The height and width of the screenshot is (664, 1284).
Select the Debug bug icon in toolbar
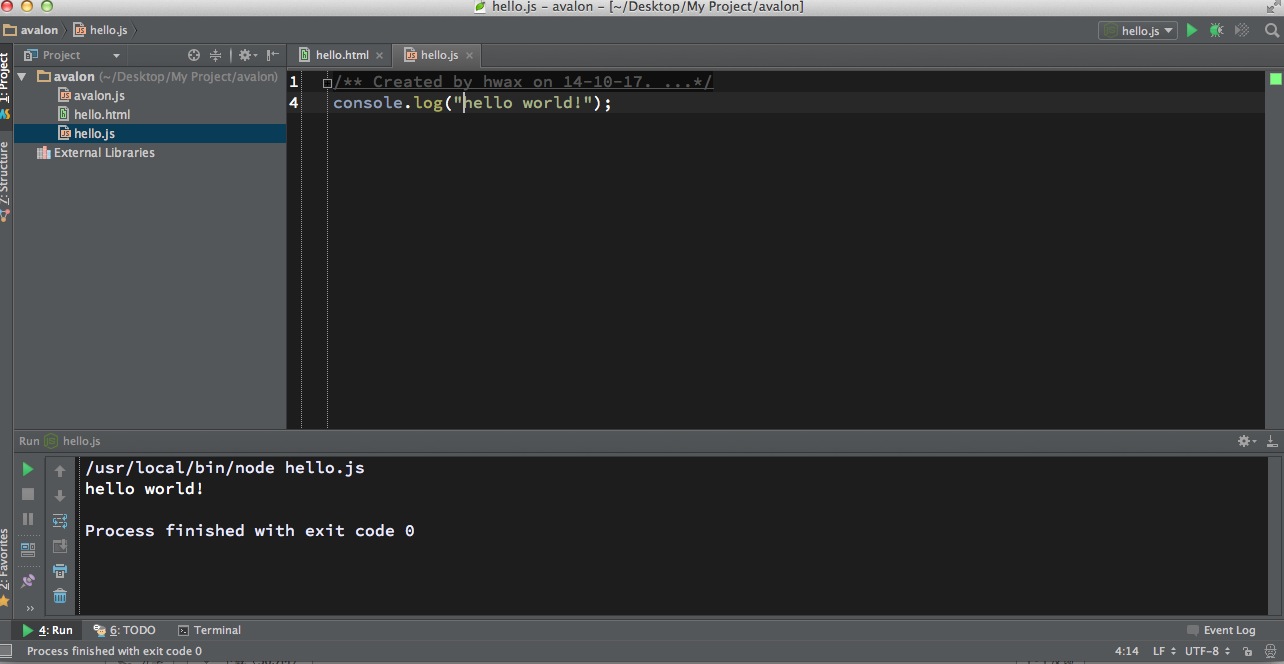[x=1216, y=30]
